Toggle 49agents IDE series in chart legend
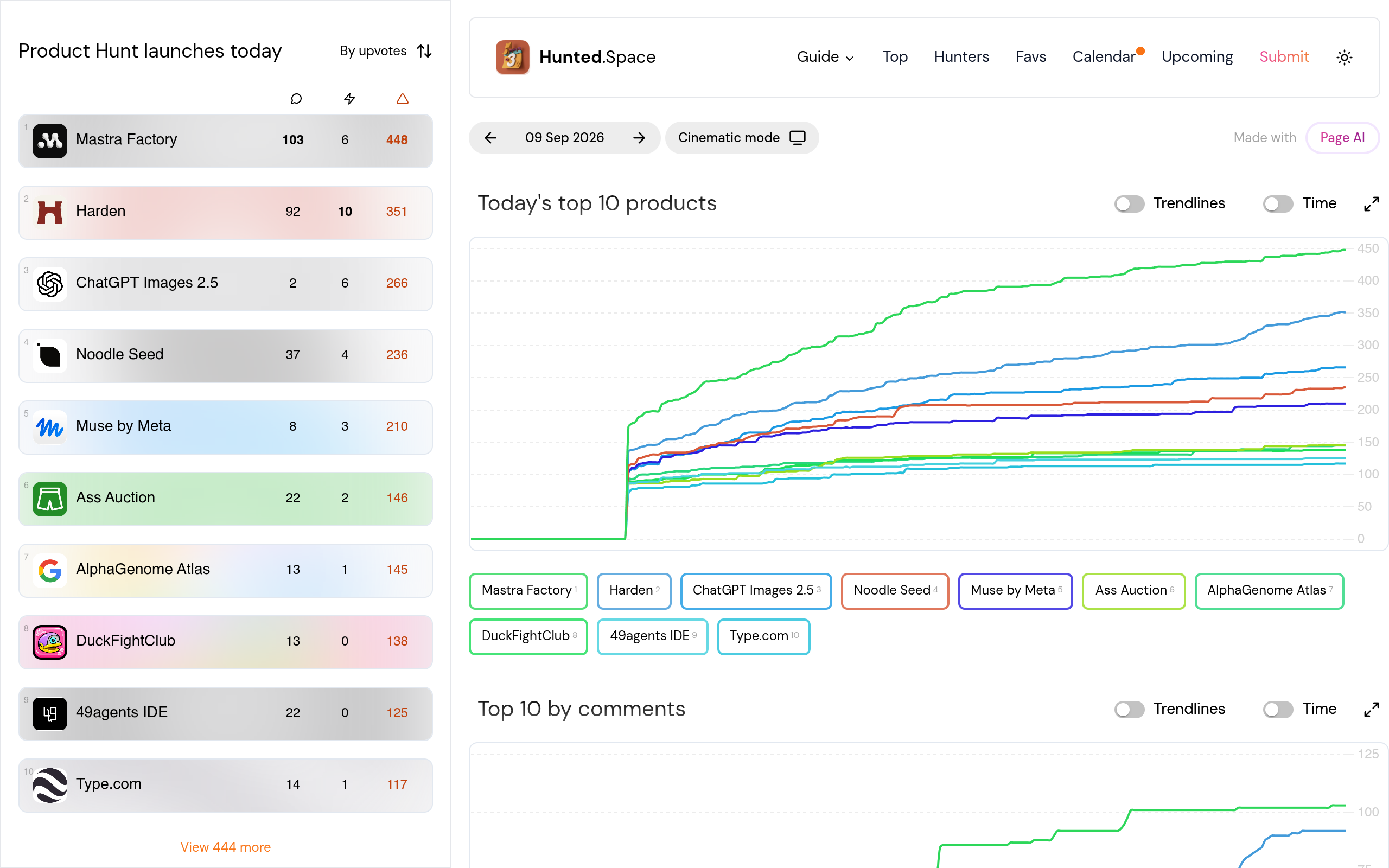Screen dimensions: 1389x868 click(x=652, y=637)
